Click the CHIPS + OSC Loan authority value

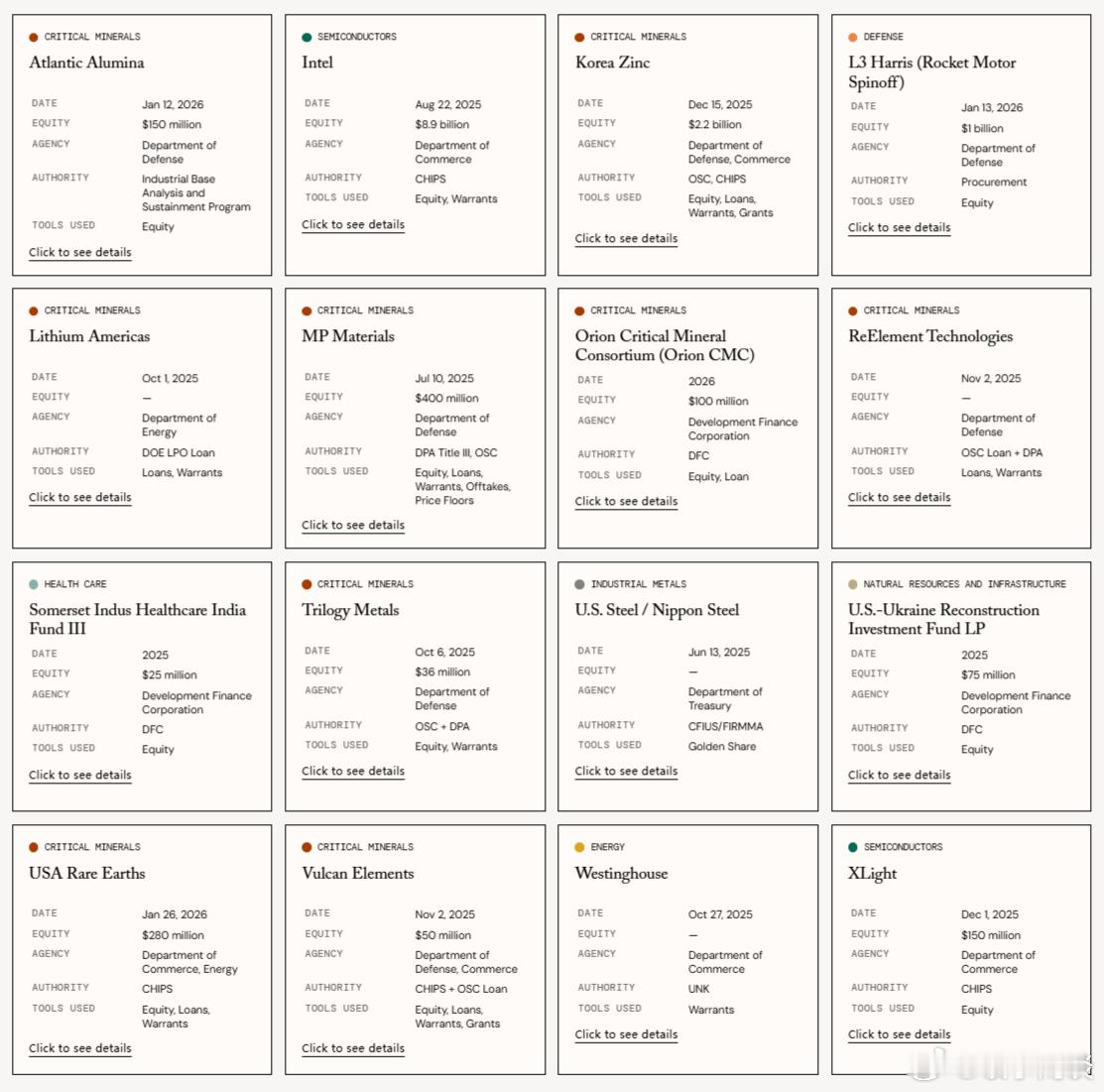tap(460, 989)
